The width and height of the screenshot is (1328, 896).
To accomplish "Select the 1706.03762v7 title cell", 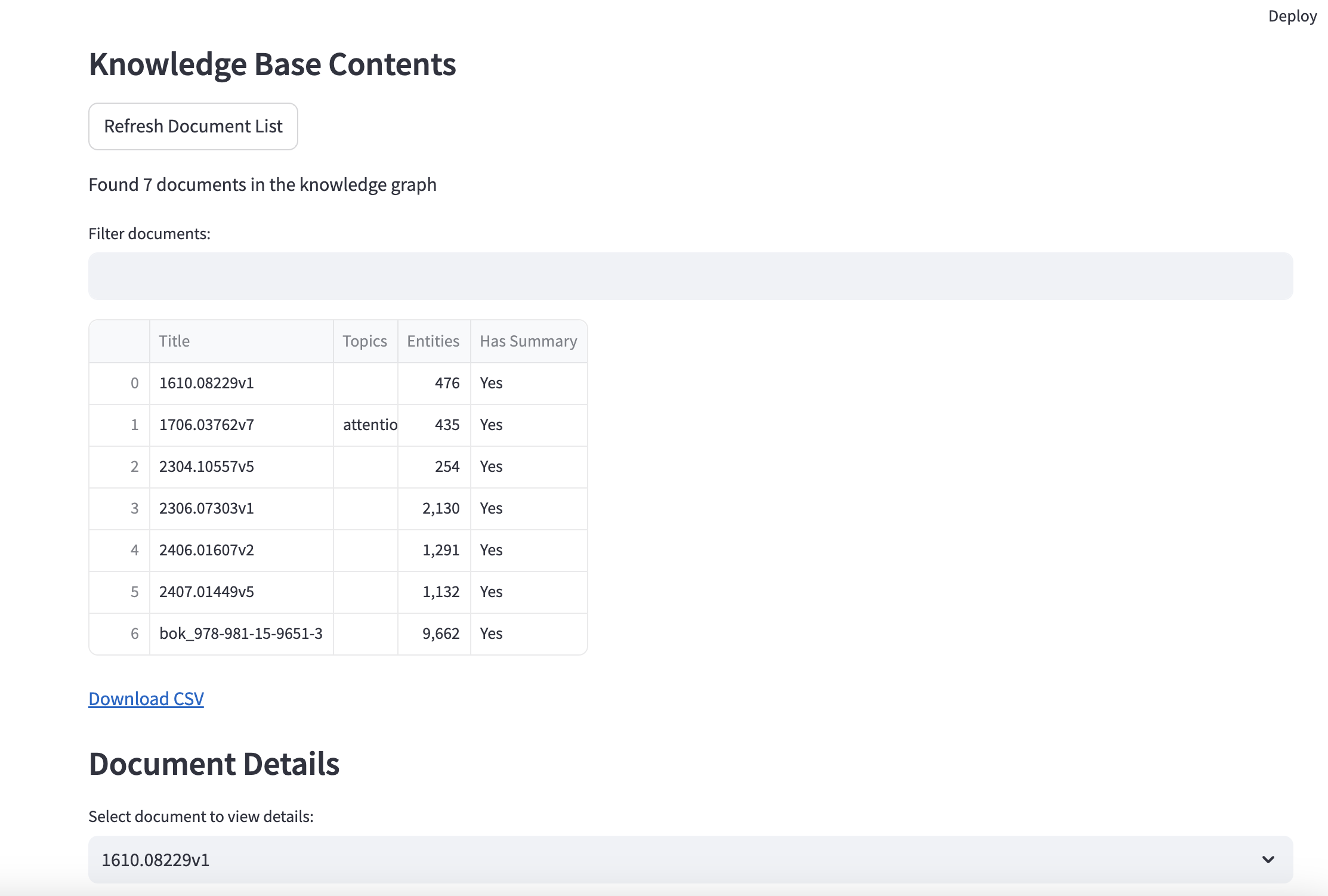I will (x=241, y=425).
